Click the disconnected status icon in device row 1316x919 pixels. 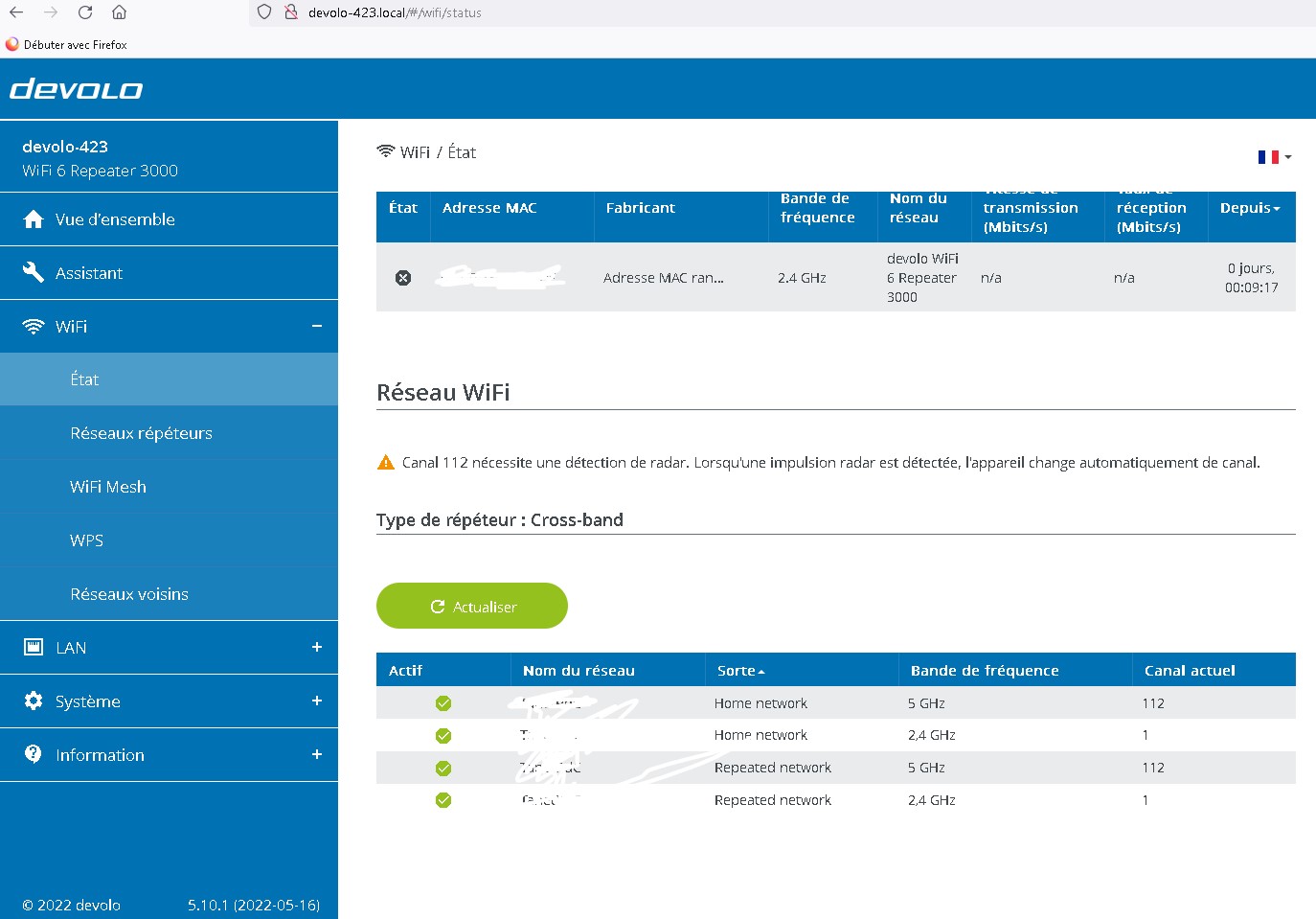[x=403, y=278]
